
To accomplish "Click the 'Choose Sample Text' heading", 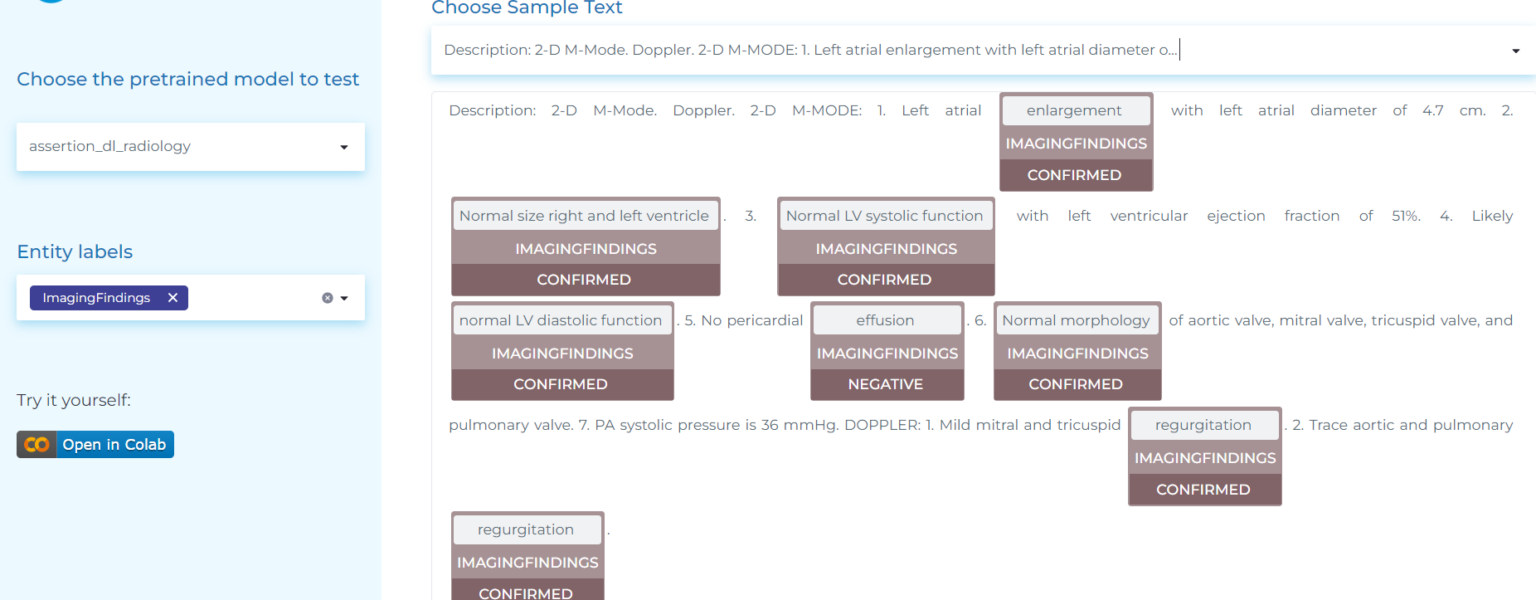I will pyautogui.click(x=527, y=9).
